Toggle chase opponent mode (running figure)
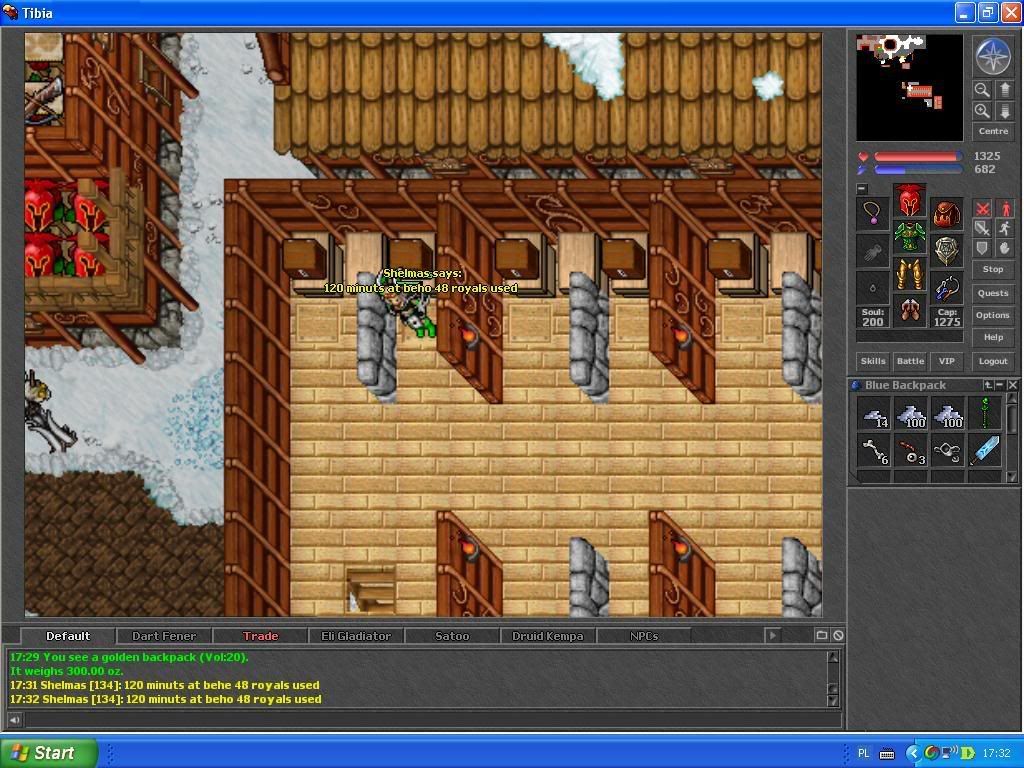1024x768 pixels. (1004, 228)
